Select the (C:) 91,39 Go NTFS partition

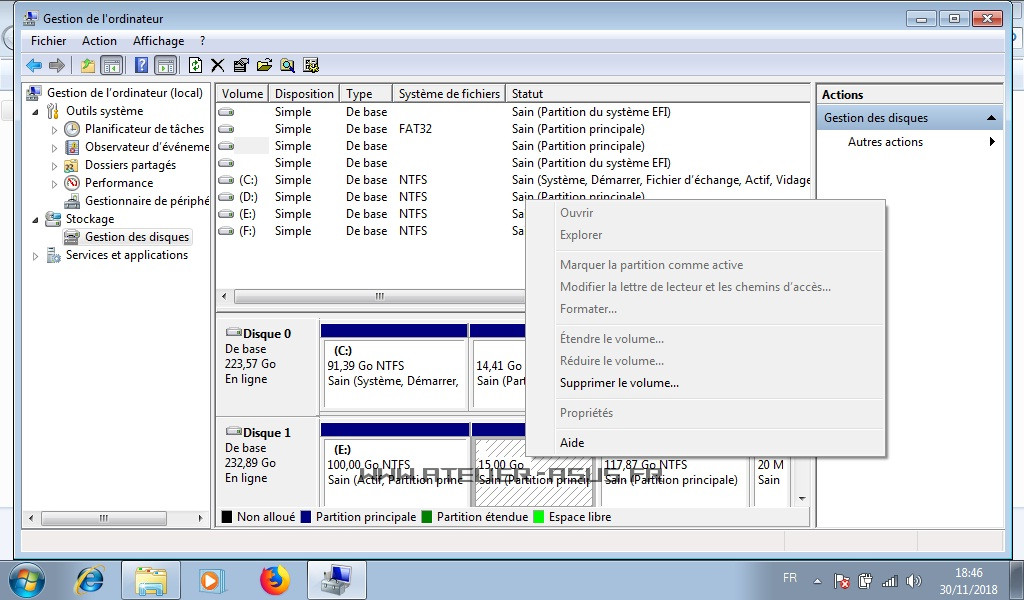click(x=394, y=373)
